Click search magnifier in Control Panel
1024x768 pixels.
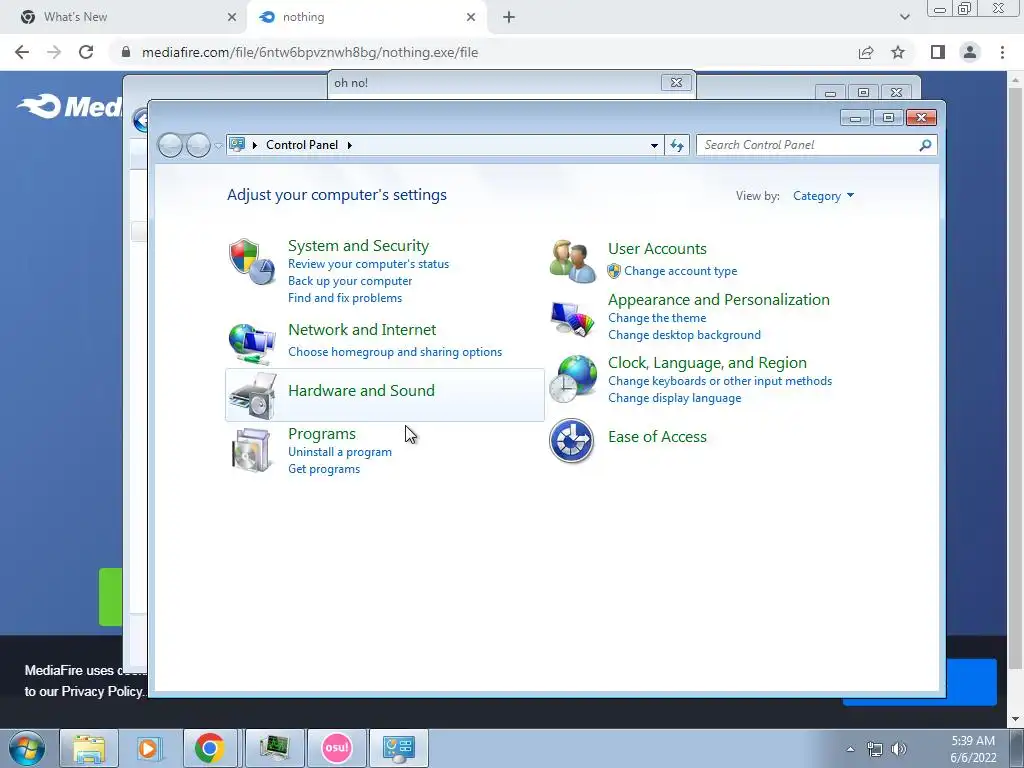[925, 145]
